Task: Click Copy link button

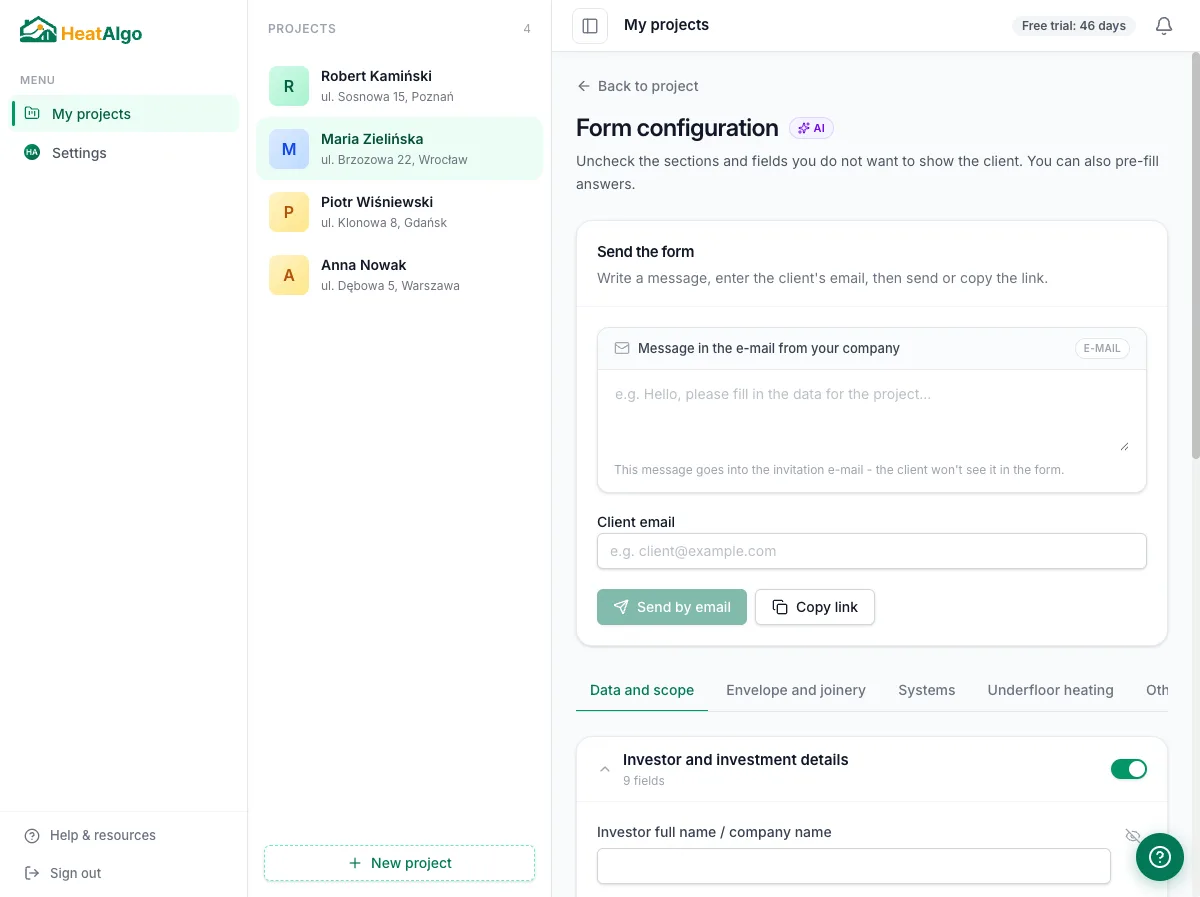Action: click(x=815, y=607)
